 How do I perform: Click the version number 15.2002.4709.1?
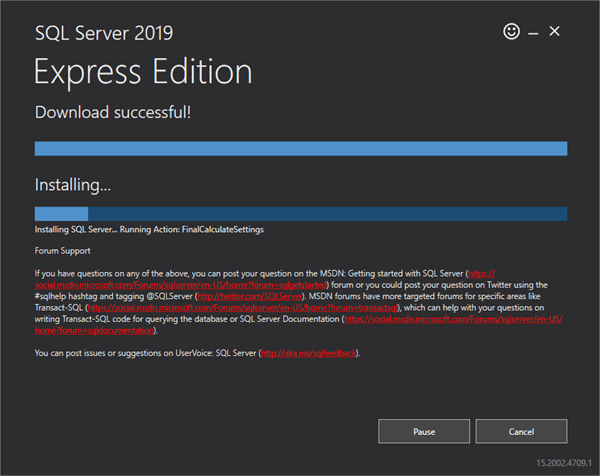point(564,463)
